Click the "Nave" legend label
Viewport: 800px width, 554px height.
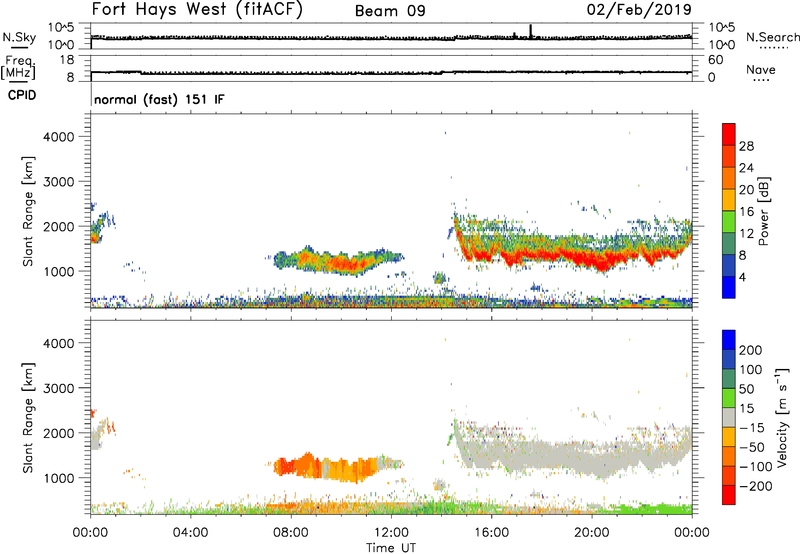(x=761, y=70)
